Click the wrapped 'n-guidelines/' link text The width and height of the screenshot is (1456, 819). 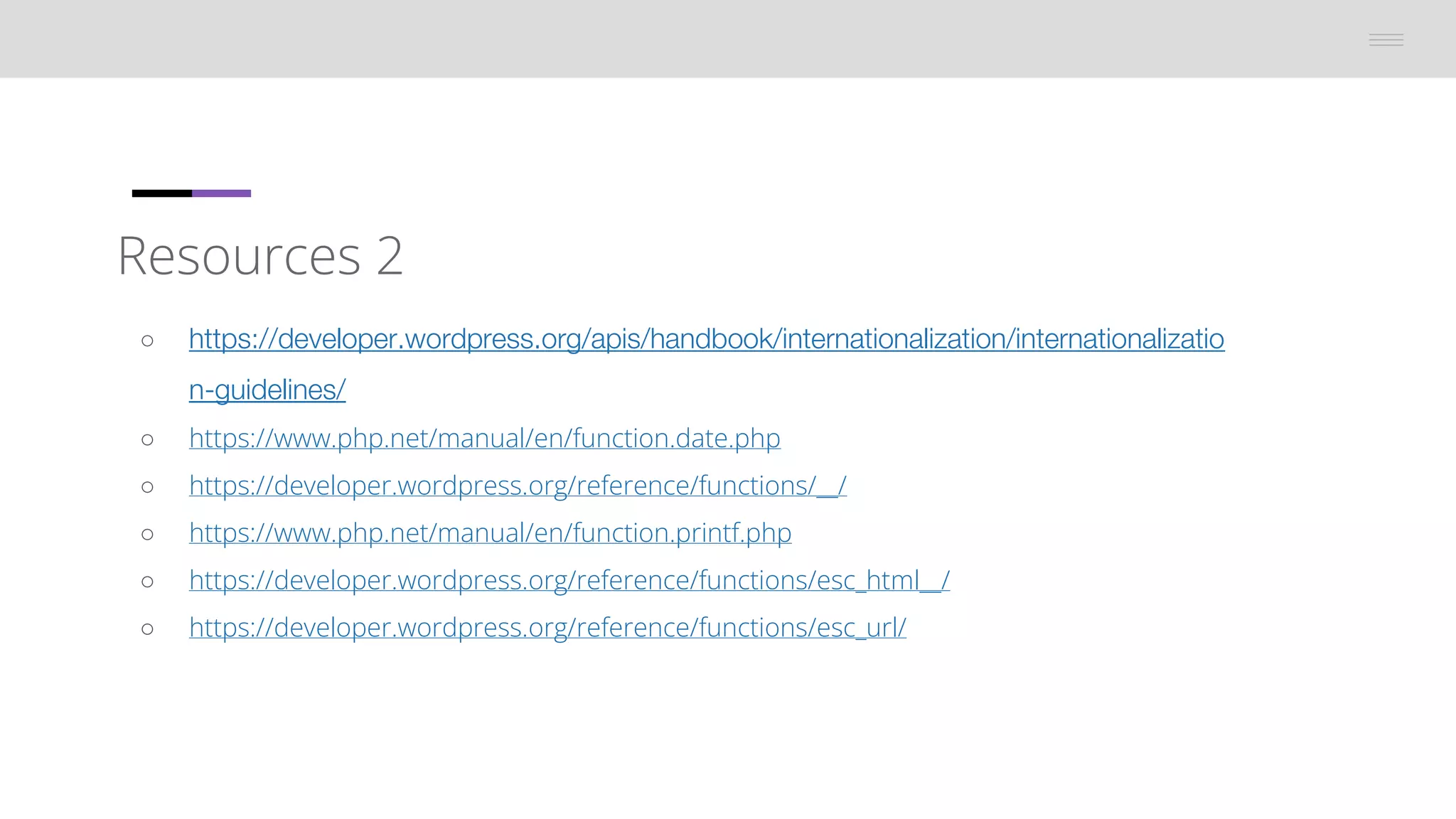coord(267,390)
